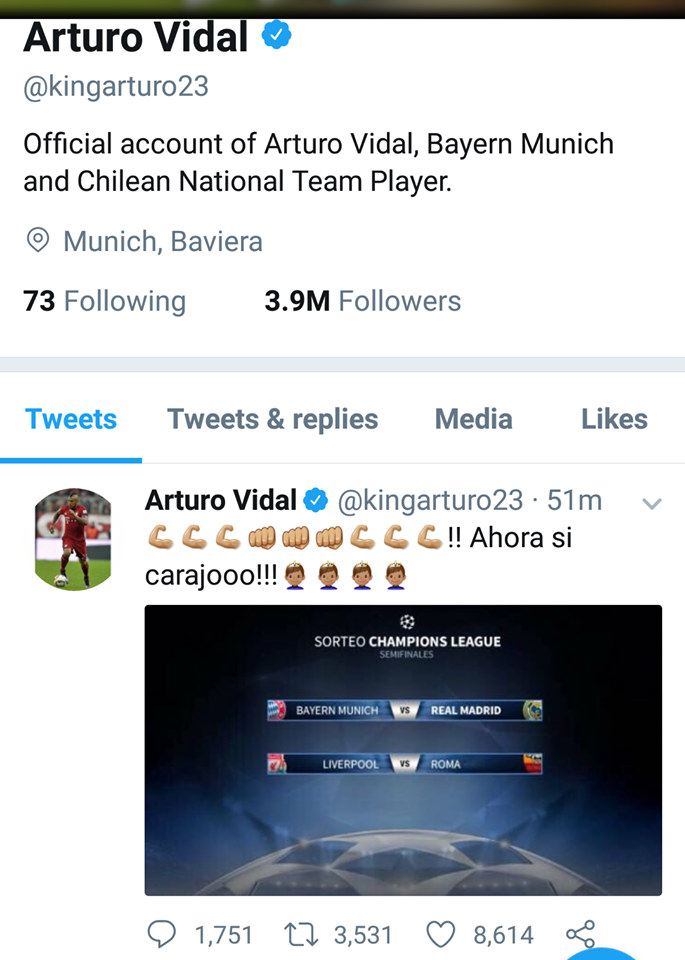685x960 pixels.
Task: Click the reply speech bubble icon
Action: (162, 934)
